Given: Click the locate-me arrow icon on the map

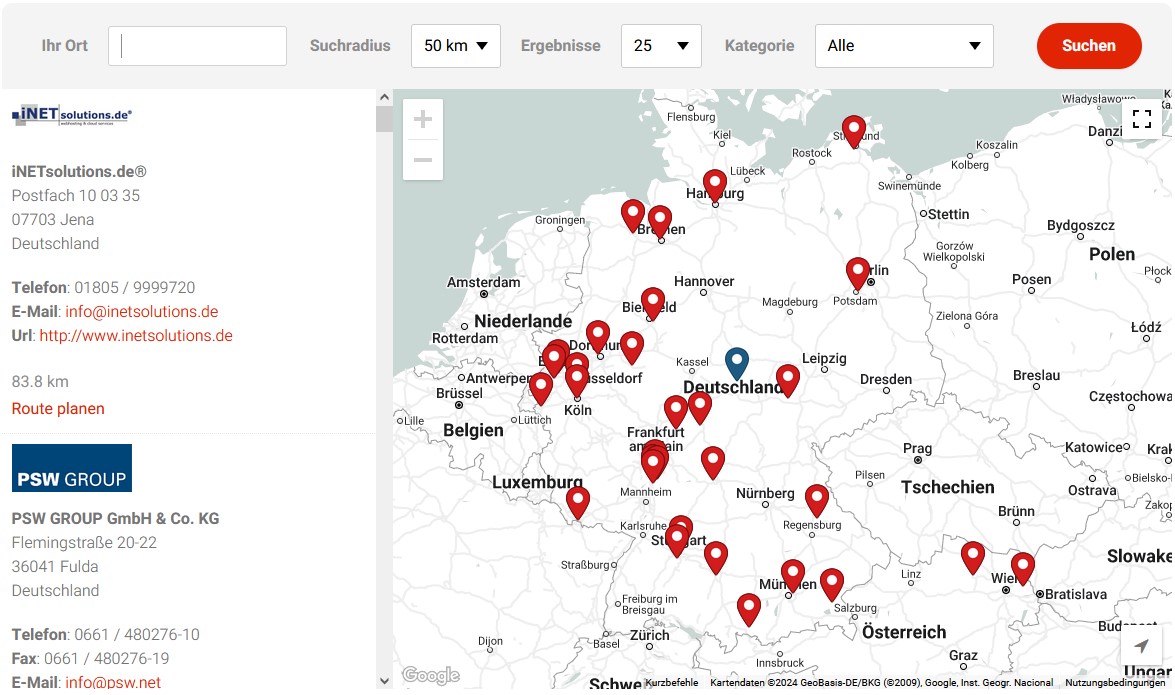Looking at the screenshot, I should click(x=1142, y=647).
